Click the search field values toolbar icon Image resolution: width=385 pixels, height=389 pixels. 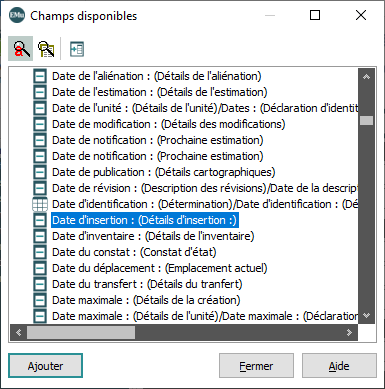46,49
